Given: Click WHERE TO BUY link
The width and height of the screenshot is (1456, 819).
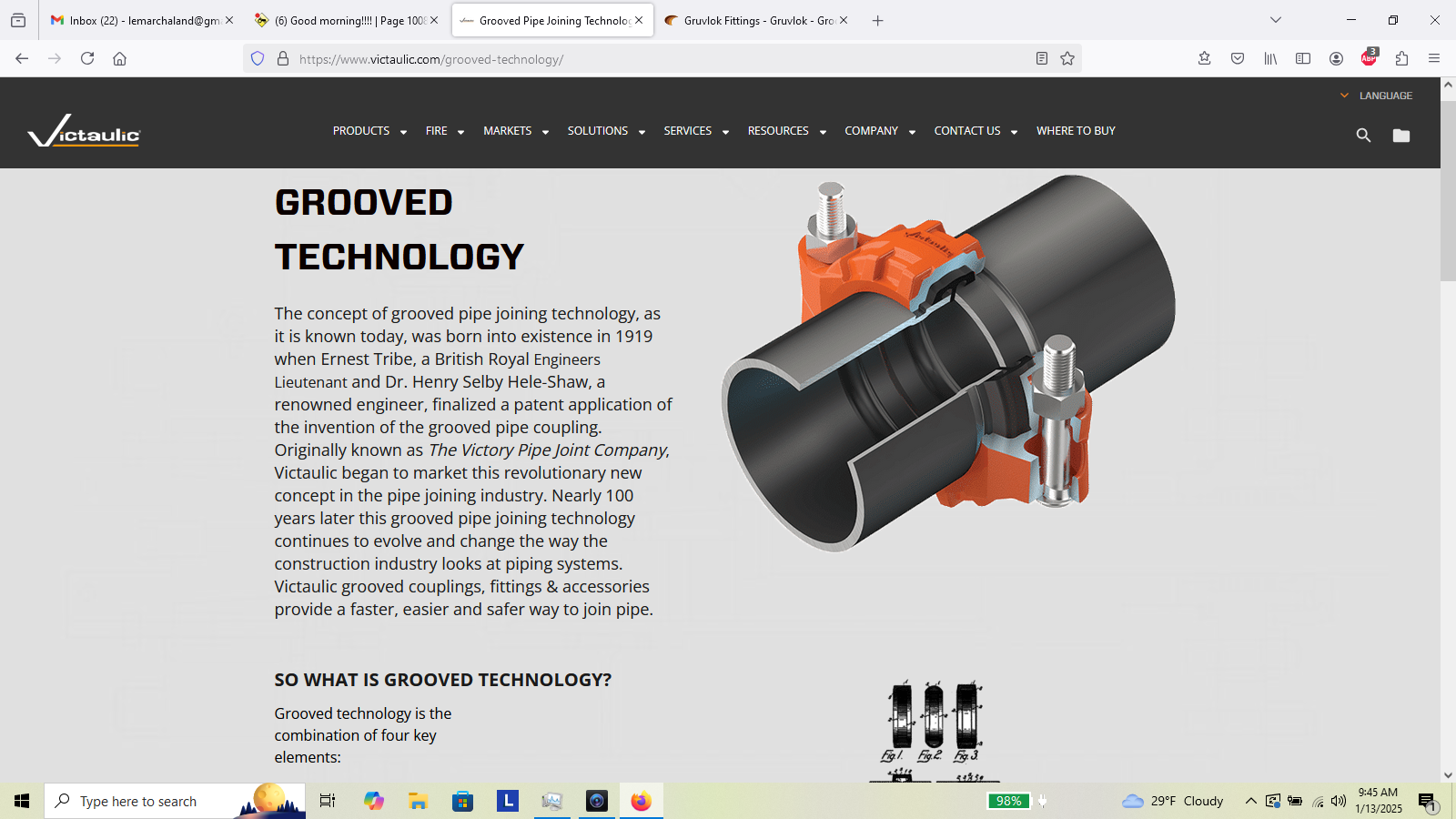Looking at the screenshot, I should pos(1076,131).
